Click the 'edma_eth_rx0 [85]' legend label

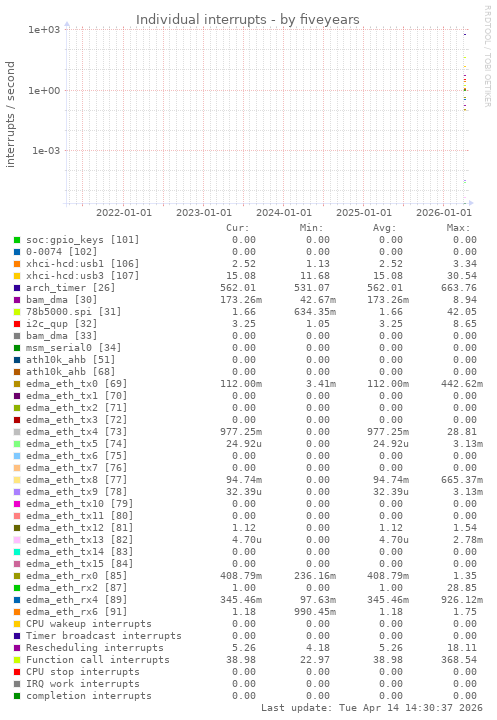click(x=76, y=575)
